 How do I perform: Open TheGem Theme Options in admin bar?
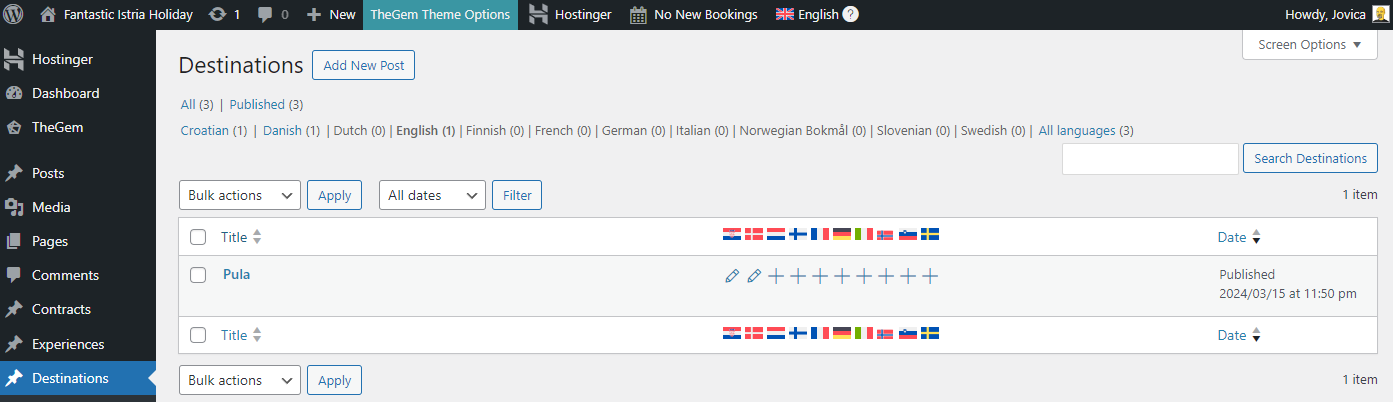pos(440,14)
